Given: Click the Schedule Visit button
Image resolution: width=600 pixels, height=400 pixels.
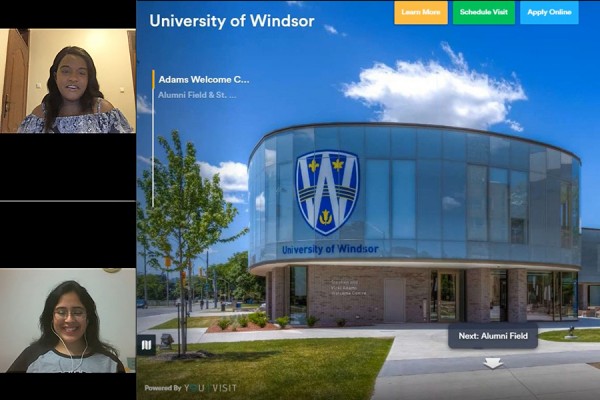Looking at the screenshot, I should point(484,12).
